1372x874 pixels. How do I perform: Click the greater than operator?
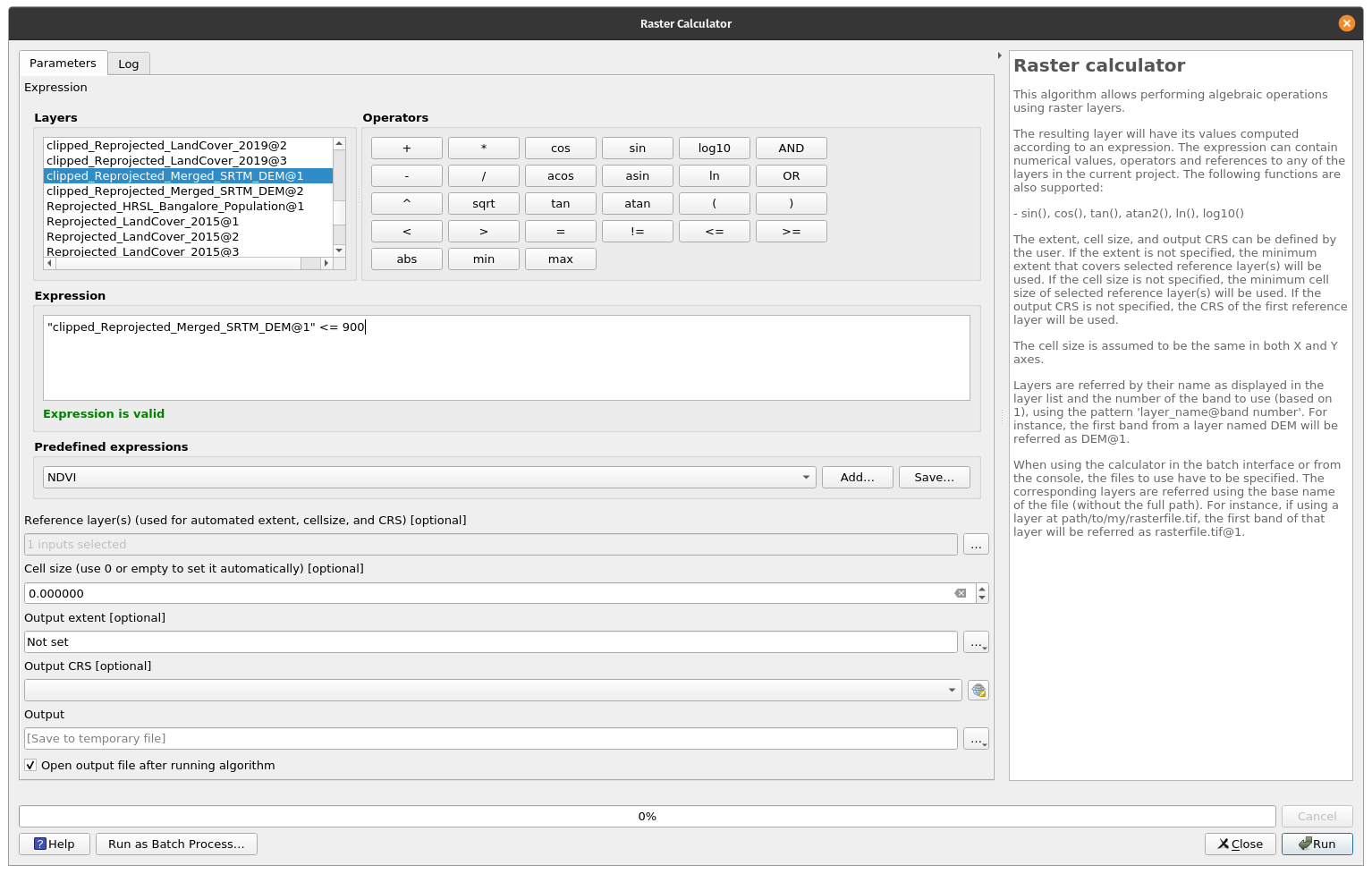click(484, 232)
